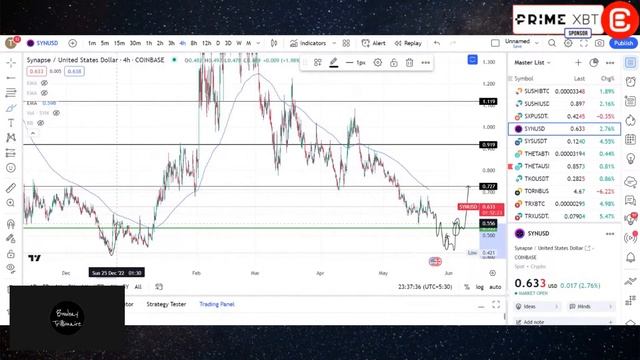
Task: Select the trend line drawing tool
Action: point(11,78)
